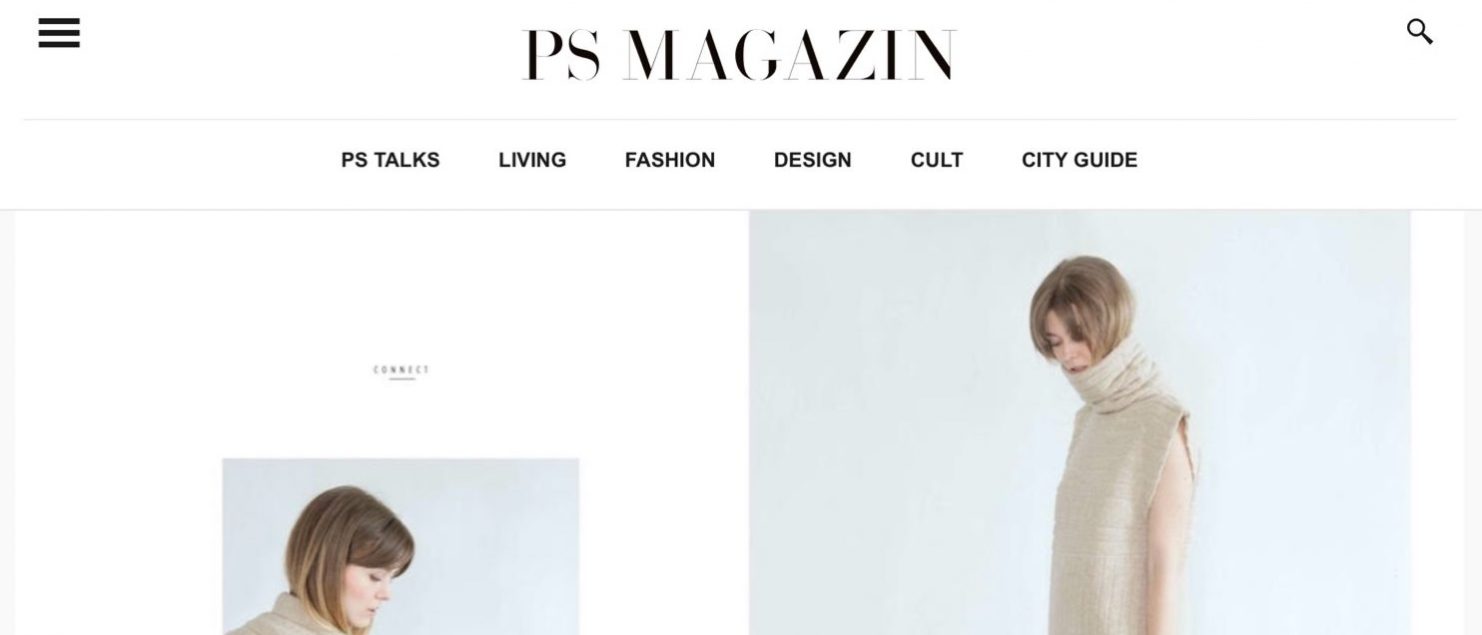The image size is (1482, 635).
Task: Select FASHION in the navigation bar
Action: click(x=670, y=160)
